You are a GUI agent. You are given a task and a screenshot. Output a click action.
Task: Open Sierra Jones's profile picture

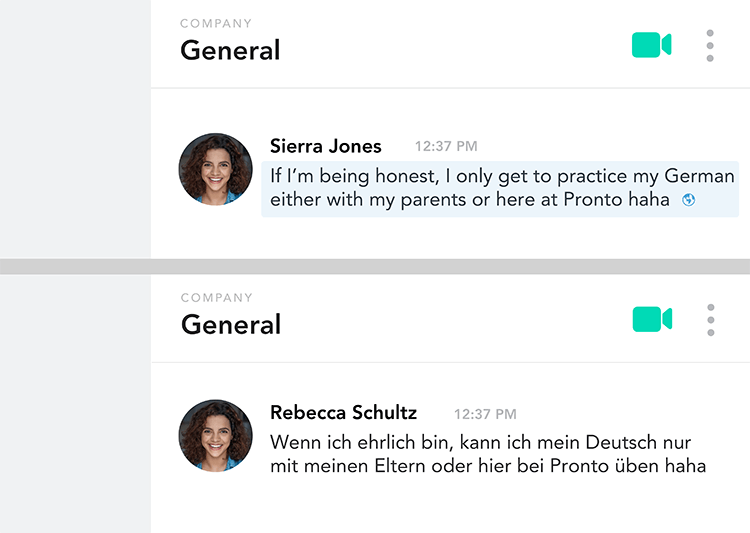pyautogui.click(x=215, y=169)
